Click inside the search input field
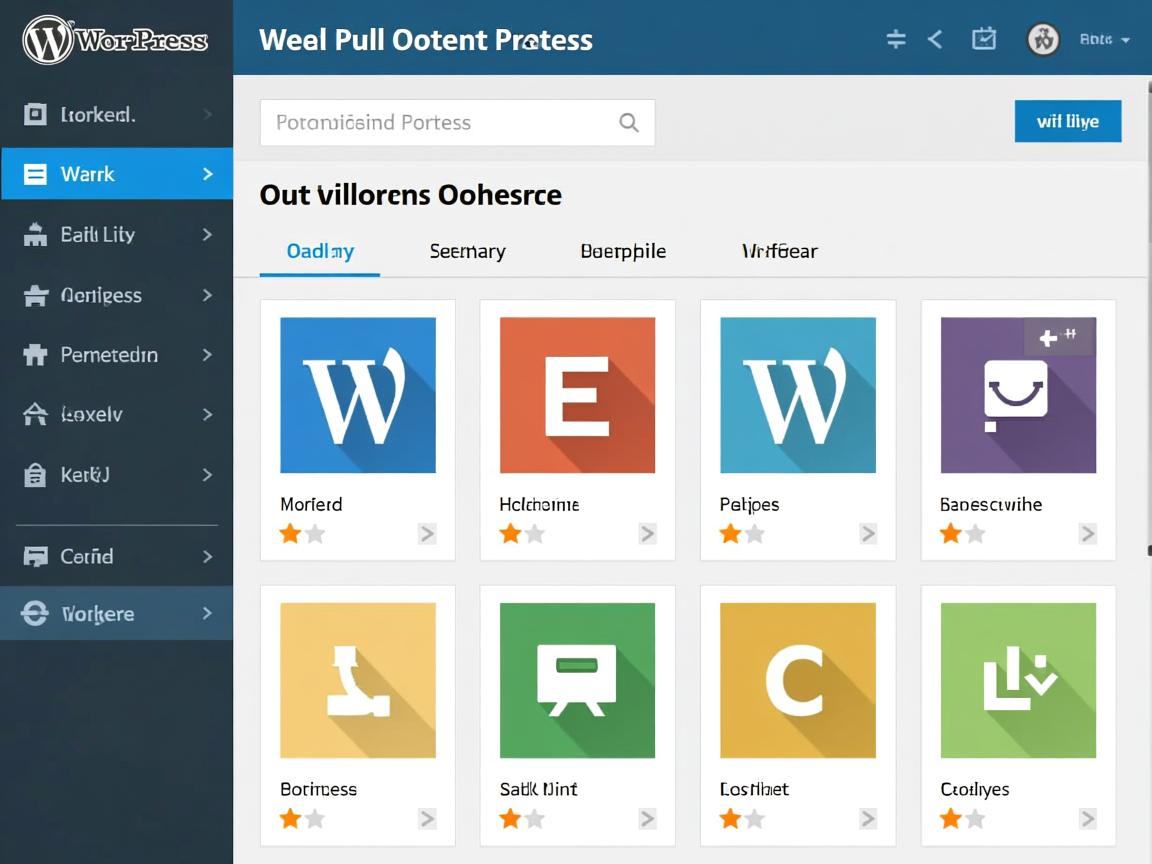Image resolution: width=1152 pixels, height=864 pixels. 440,123
